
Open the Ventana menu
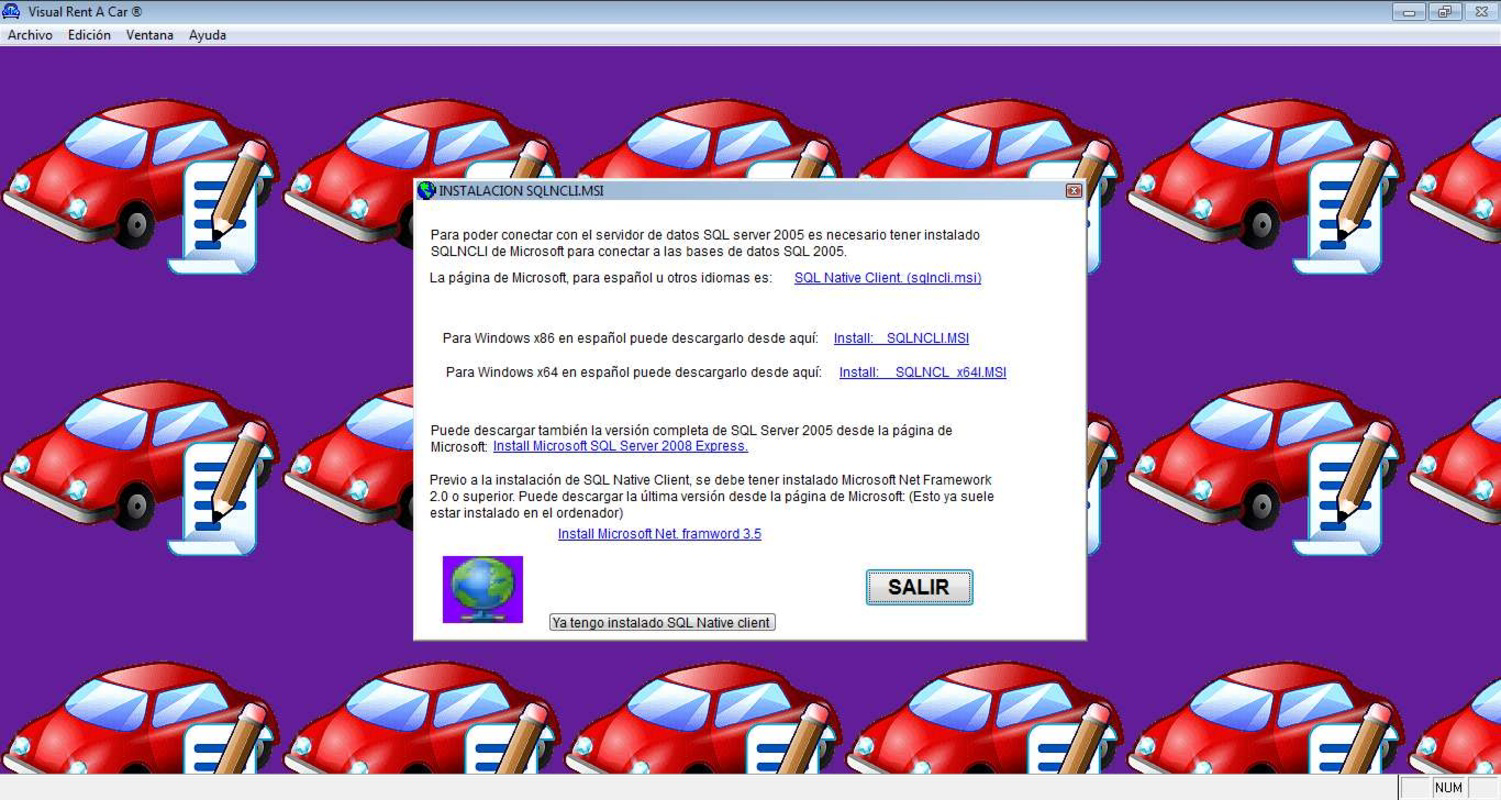coord(150,35)
